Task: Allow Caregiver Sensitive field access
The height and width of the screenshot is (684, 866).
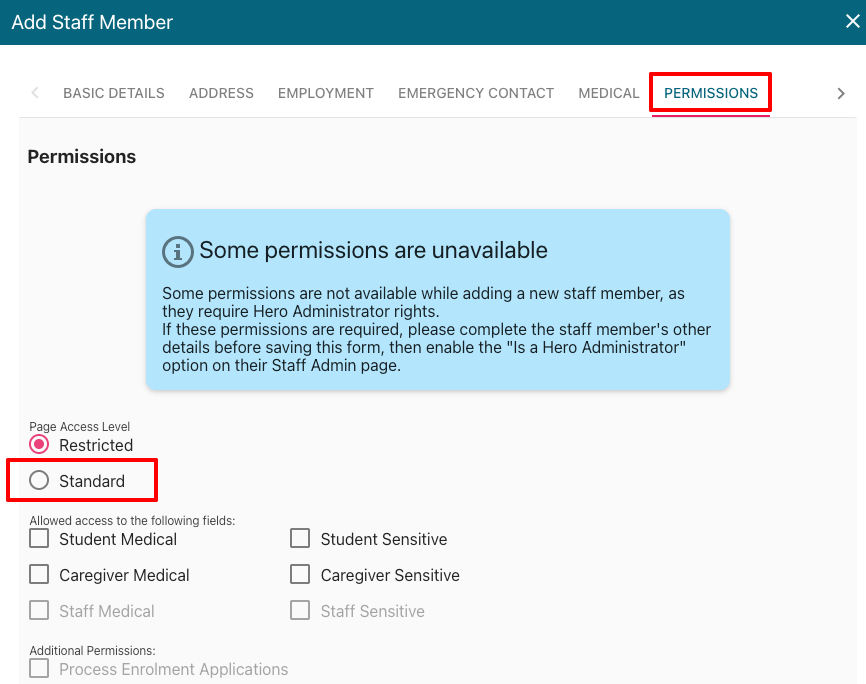Action: tap(300, 575)
